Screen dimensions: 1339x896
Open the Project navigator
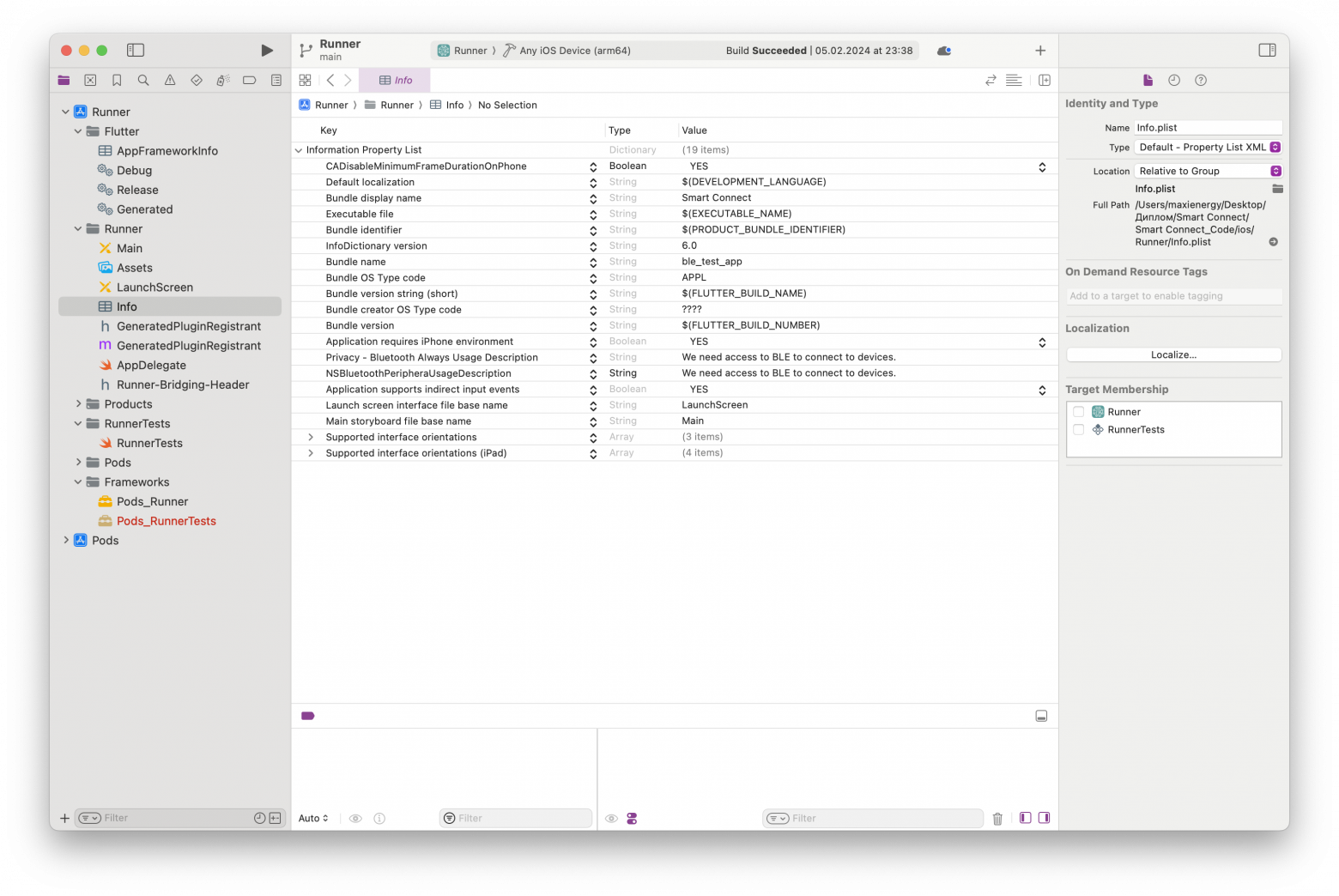[64, 80]
